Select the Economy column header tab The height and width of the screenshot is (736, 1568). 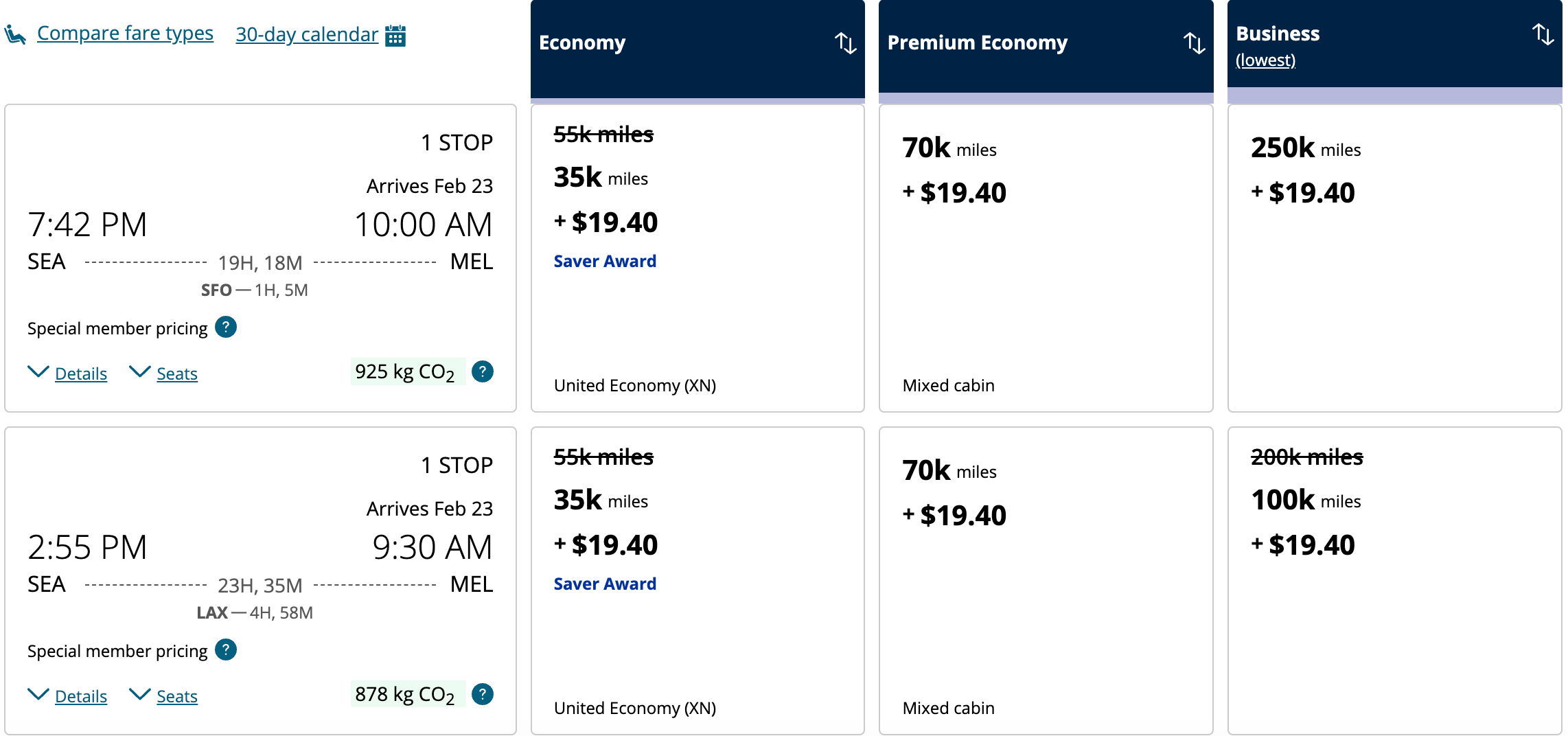[697, 48]
